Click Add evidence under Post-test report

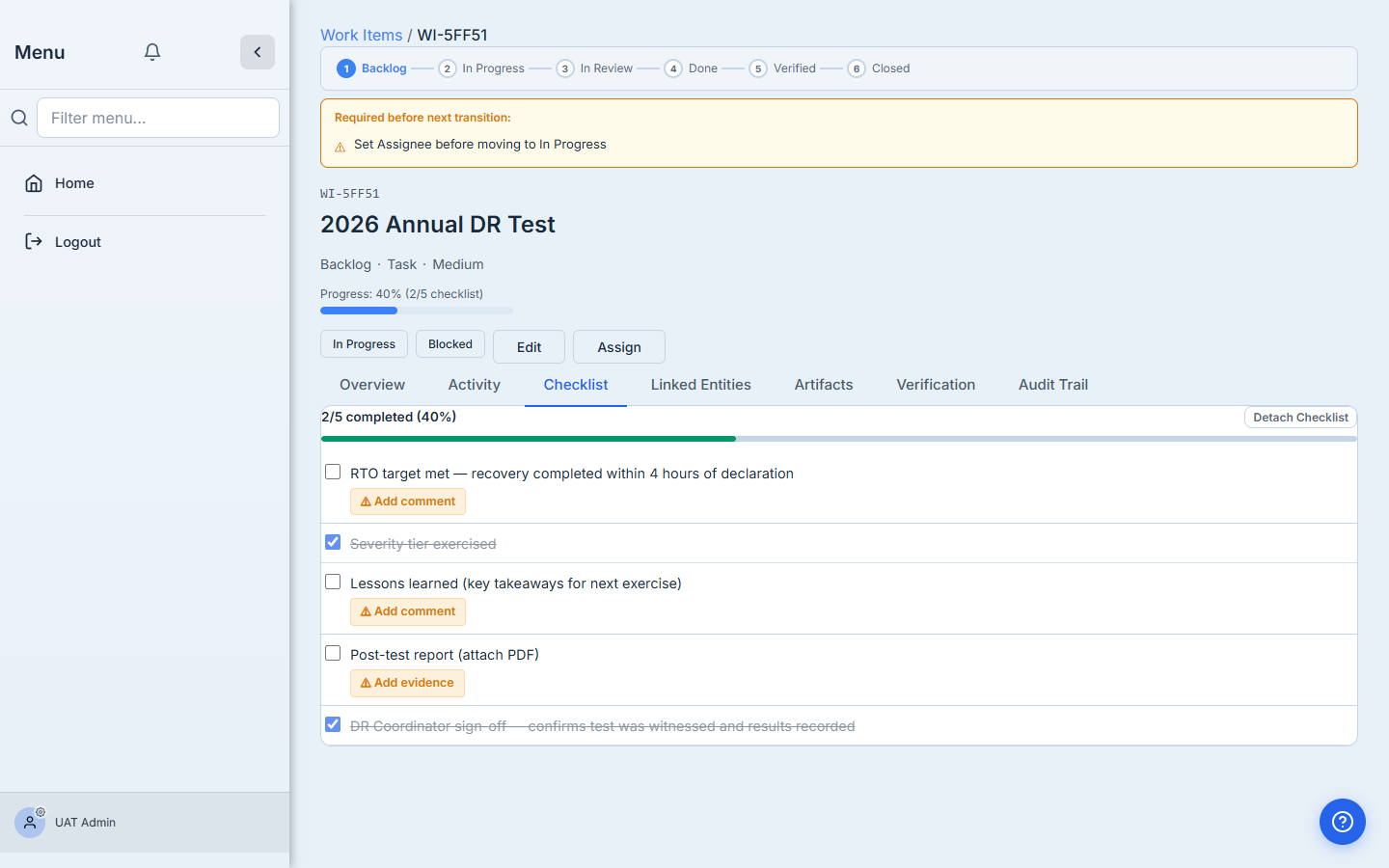[407, 683]
